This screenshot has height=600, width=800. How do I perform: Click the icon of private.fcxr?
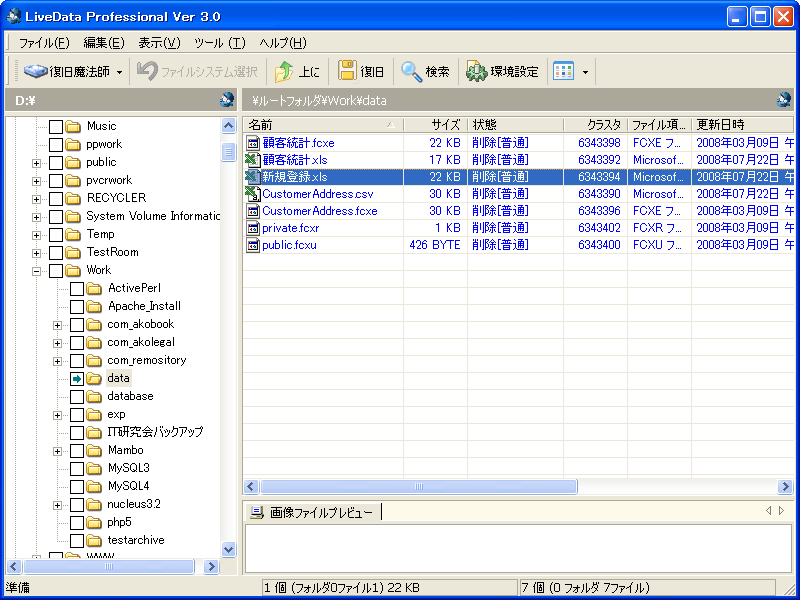[253, 228]
